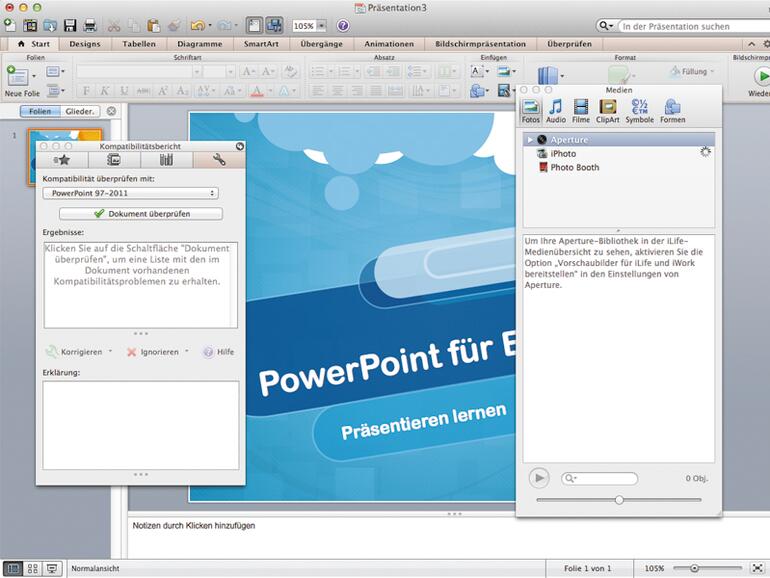
Task: Open search options magnifier dropdown
Action: point(606,26)
